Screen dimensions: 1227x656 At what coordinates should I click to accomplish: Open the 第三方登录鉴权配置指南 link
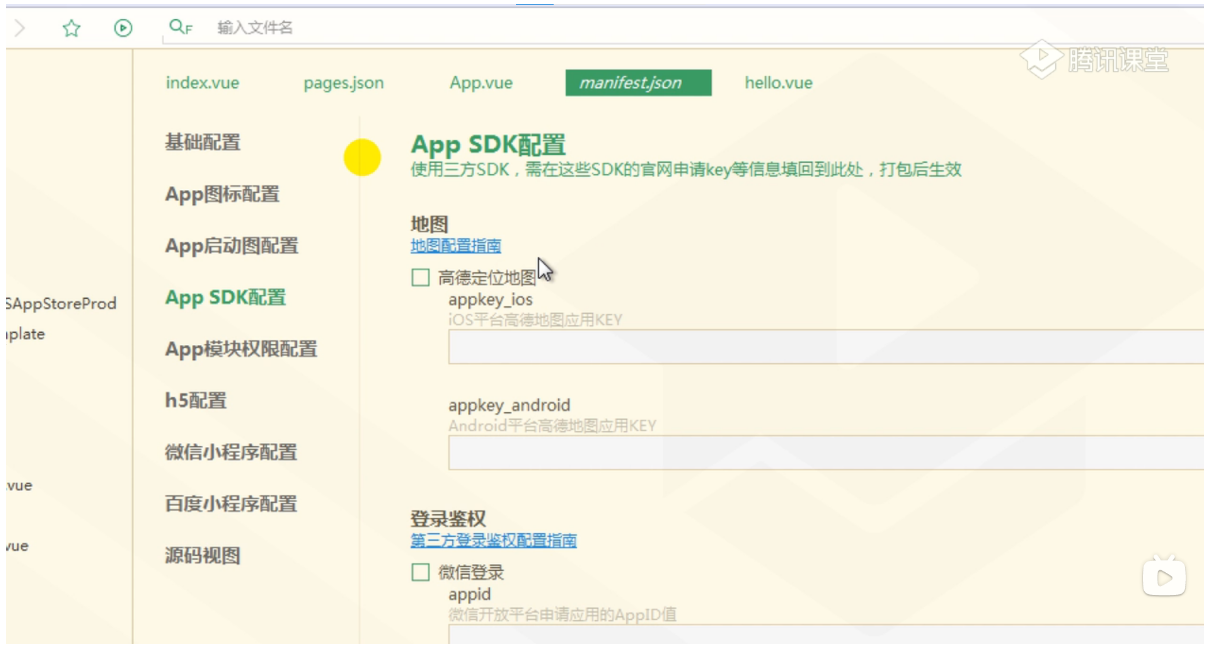click(493, 540)
